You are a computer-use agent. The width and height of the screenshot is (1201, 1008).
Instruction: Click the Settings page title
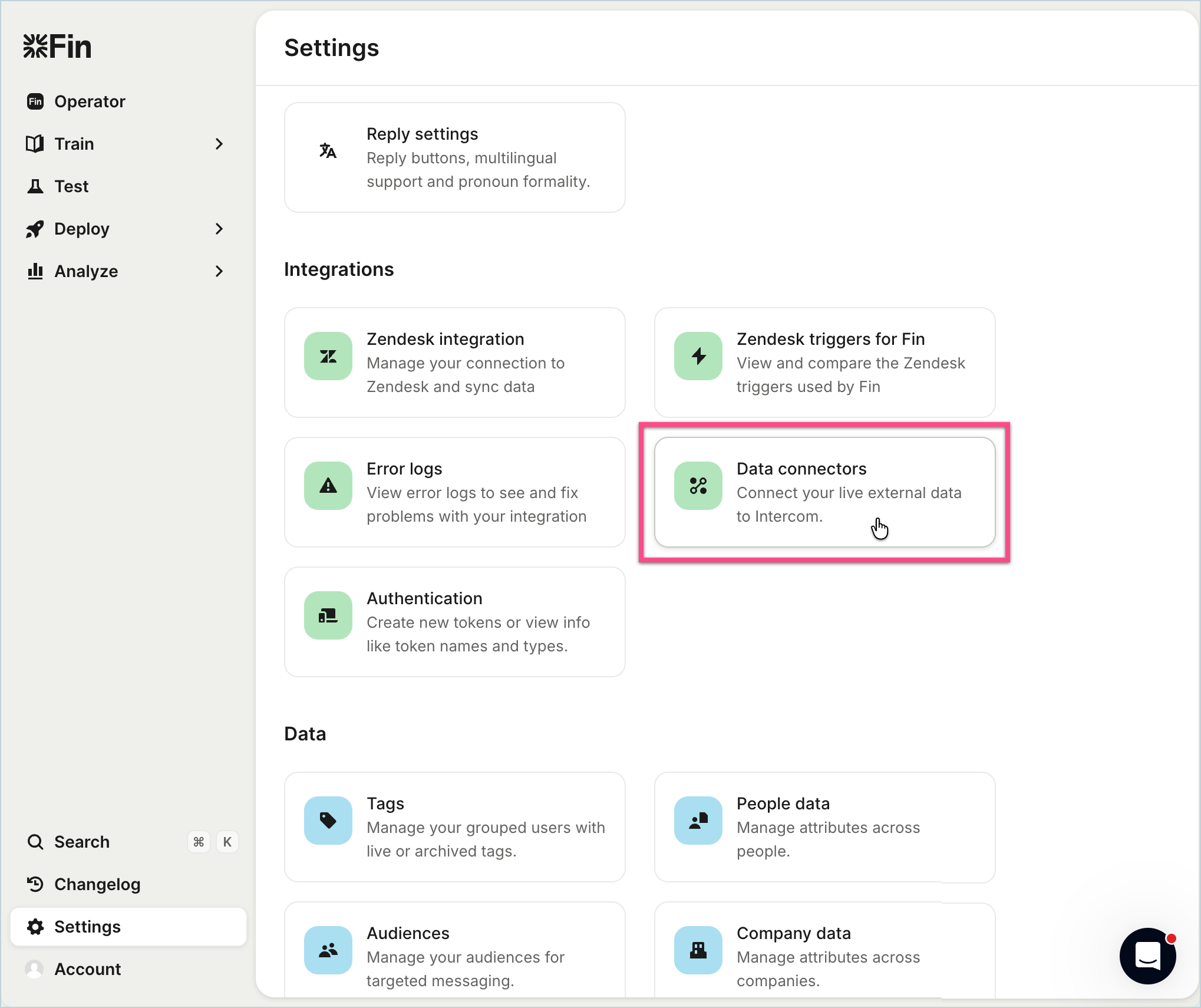click(x=332, y=48)
